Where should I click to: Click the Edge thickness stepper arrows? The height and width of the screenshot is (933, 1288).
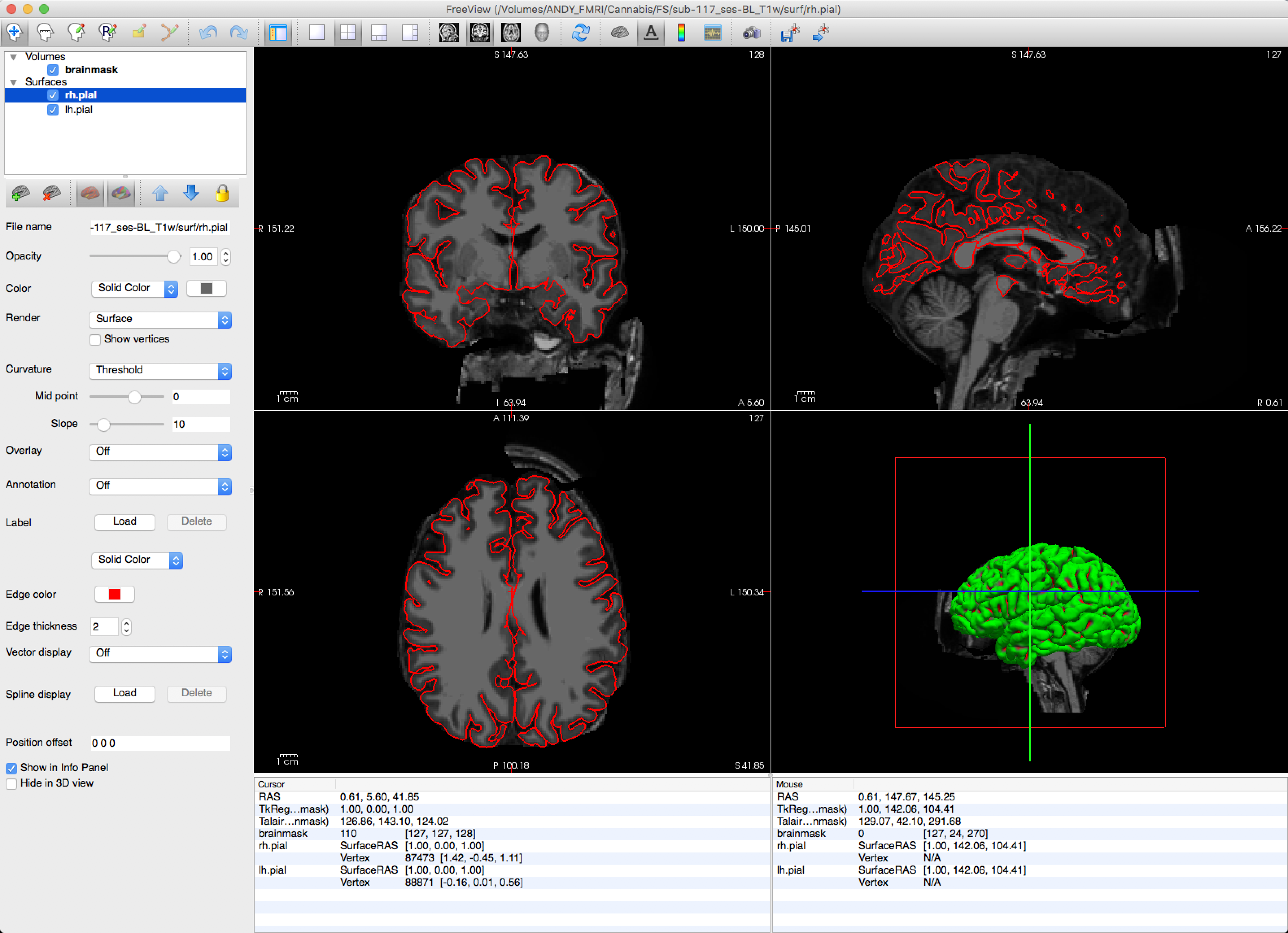[x=126, y=626]
